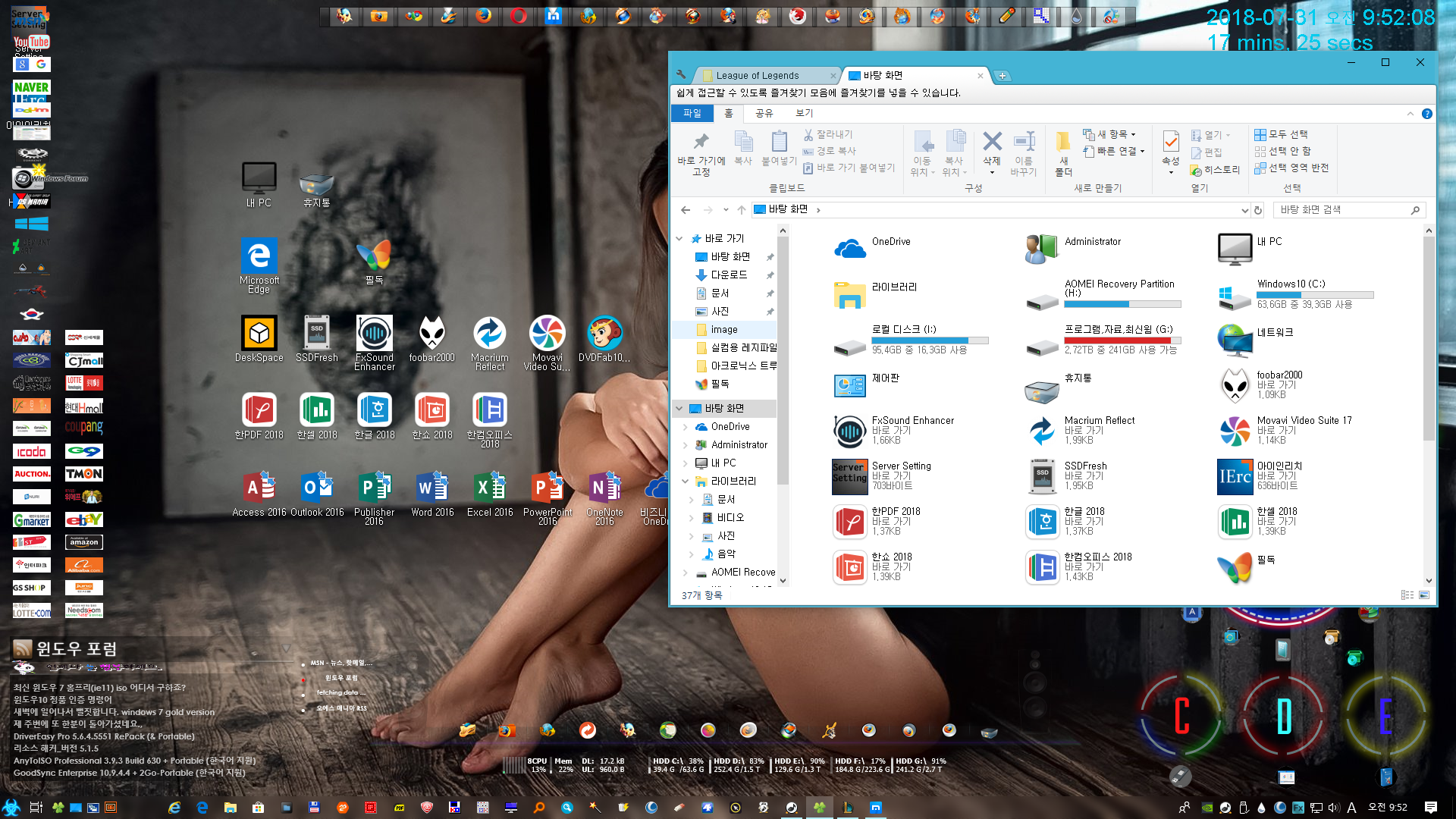The height and width of the screenshot is (819, 1456).
Task: Click 선택 영역 반전 (Invert selection) button
Action: coord(1291,168)
